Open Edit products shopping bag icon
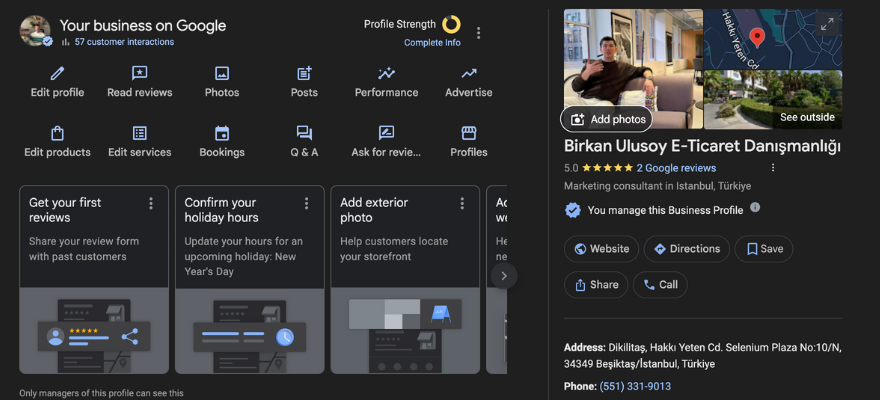The image size is (880, 400). 57,133
